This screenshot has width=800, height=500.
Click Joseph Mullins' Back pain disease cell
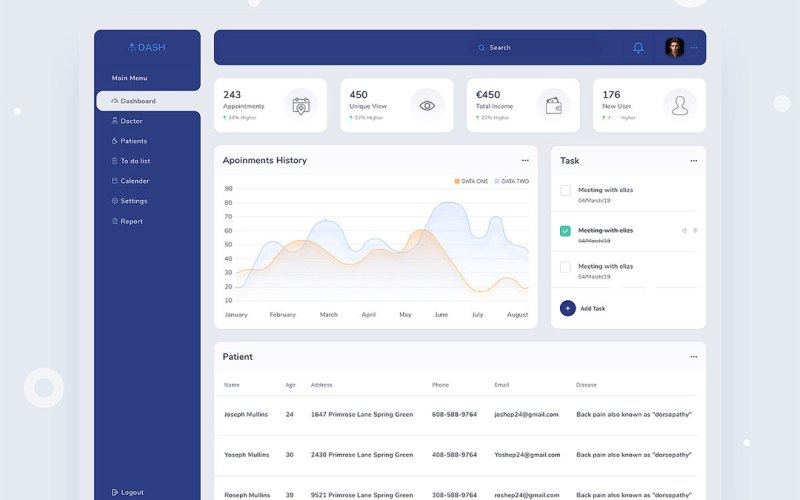634,414
